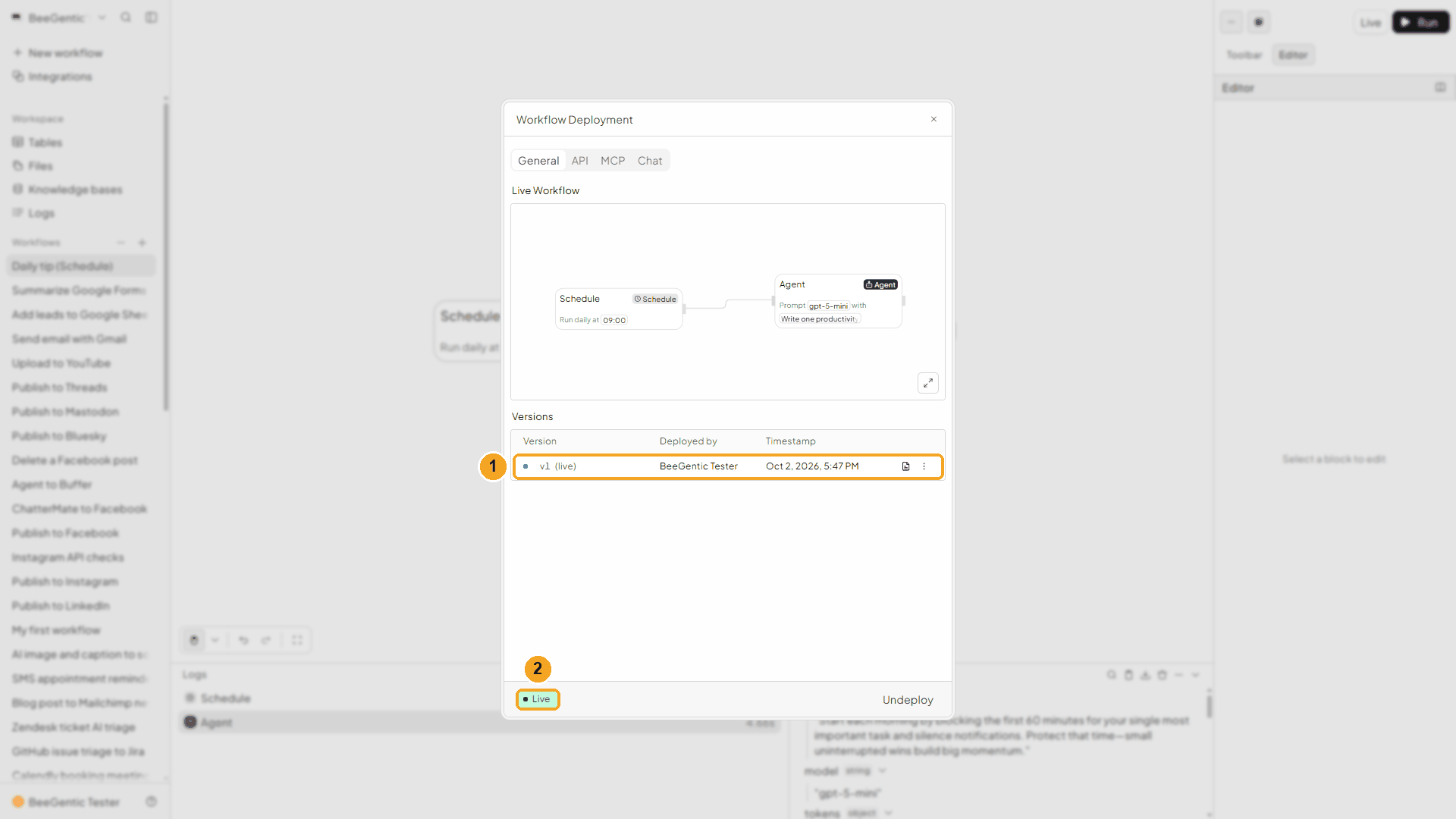Click the search icon in logs panel
This screenshot has height=819, width=1456.
(x=1111, y=675)
